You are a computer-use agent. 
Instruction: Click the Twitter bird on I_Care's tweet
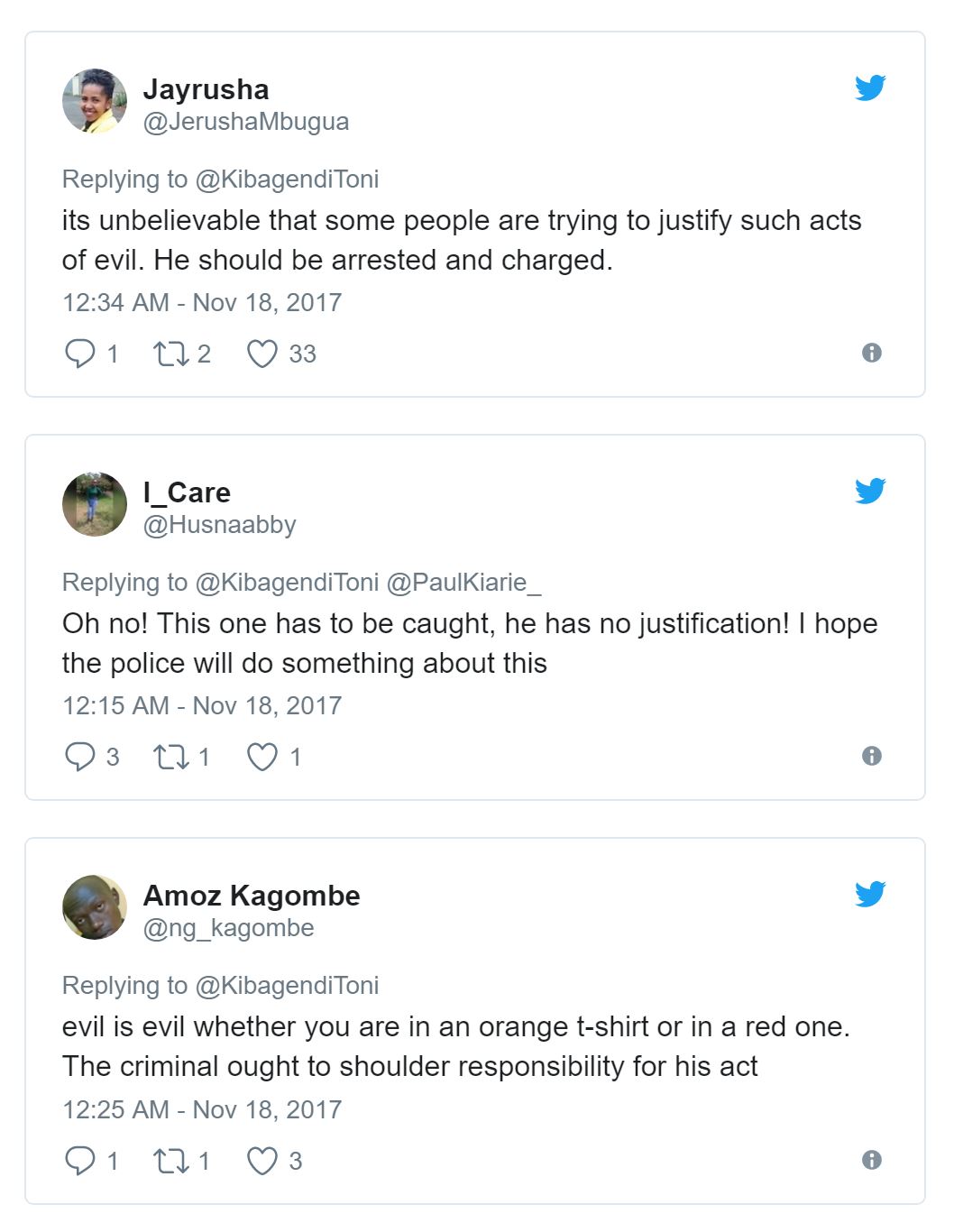870,491
